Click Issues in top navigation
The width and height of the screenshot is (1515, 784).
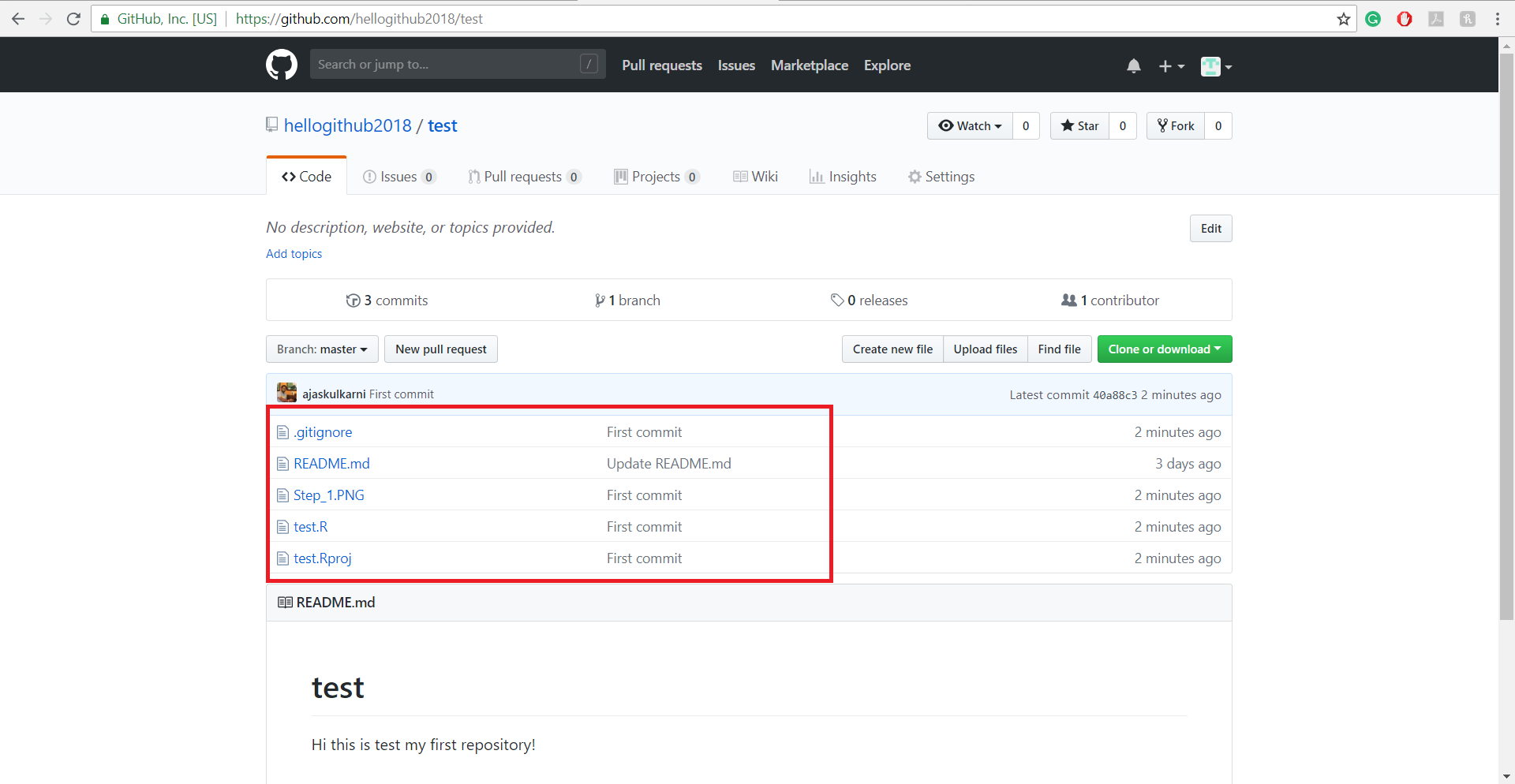point(736,65)
